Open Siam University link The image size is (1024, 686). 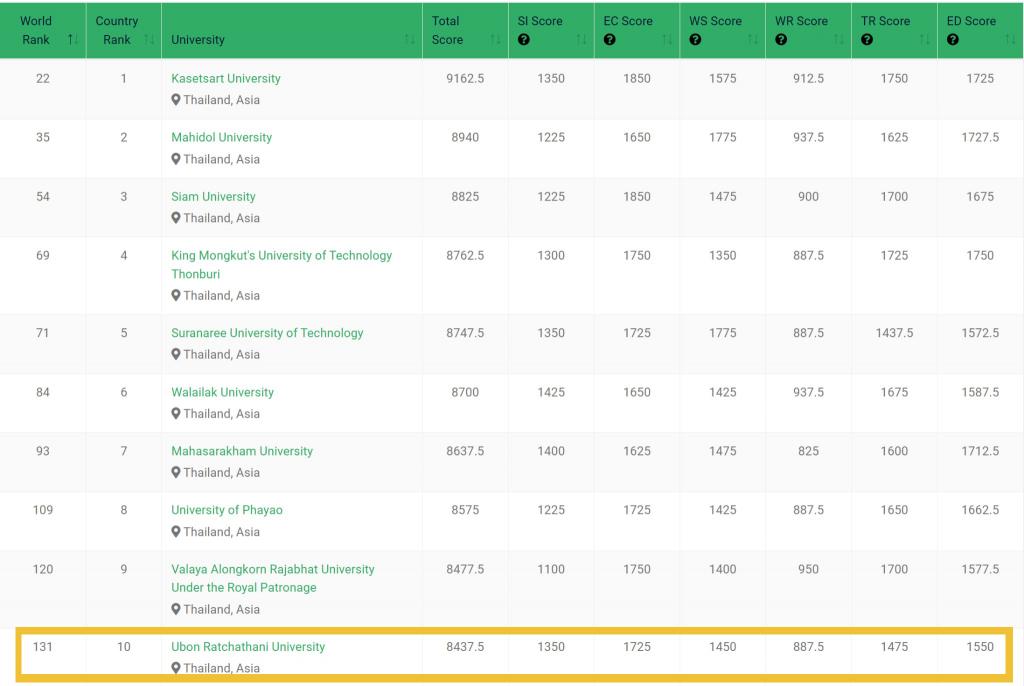click(x=213, y=196)
